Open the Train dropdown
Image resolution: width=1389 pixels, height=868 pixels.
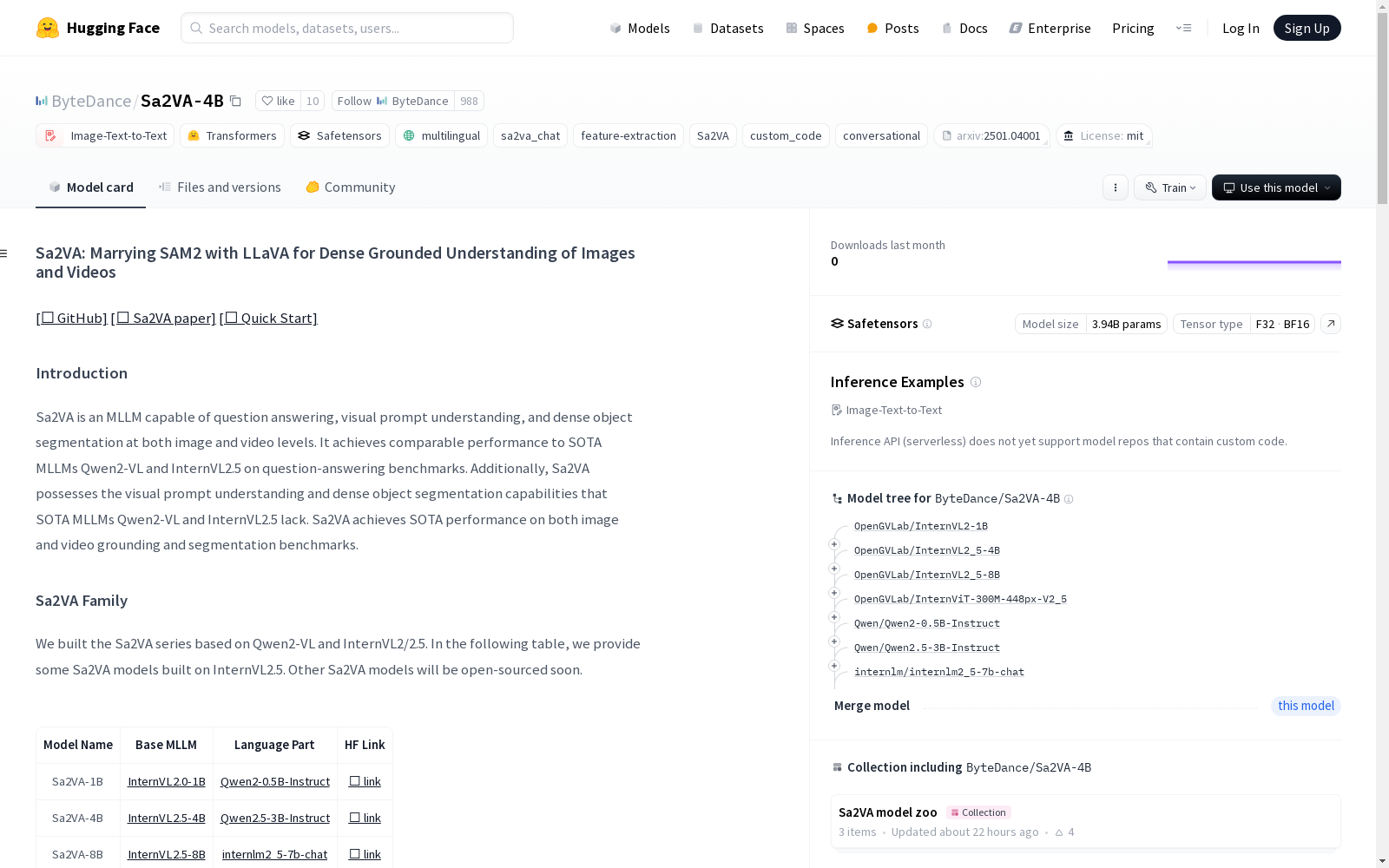pos(1170,187)
